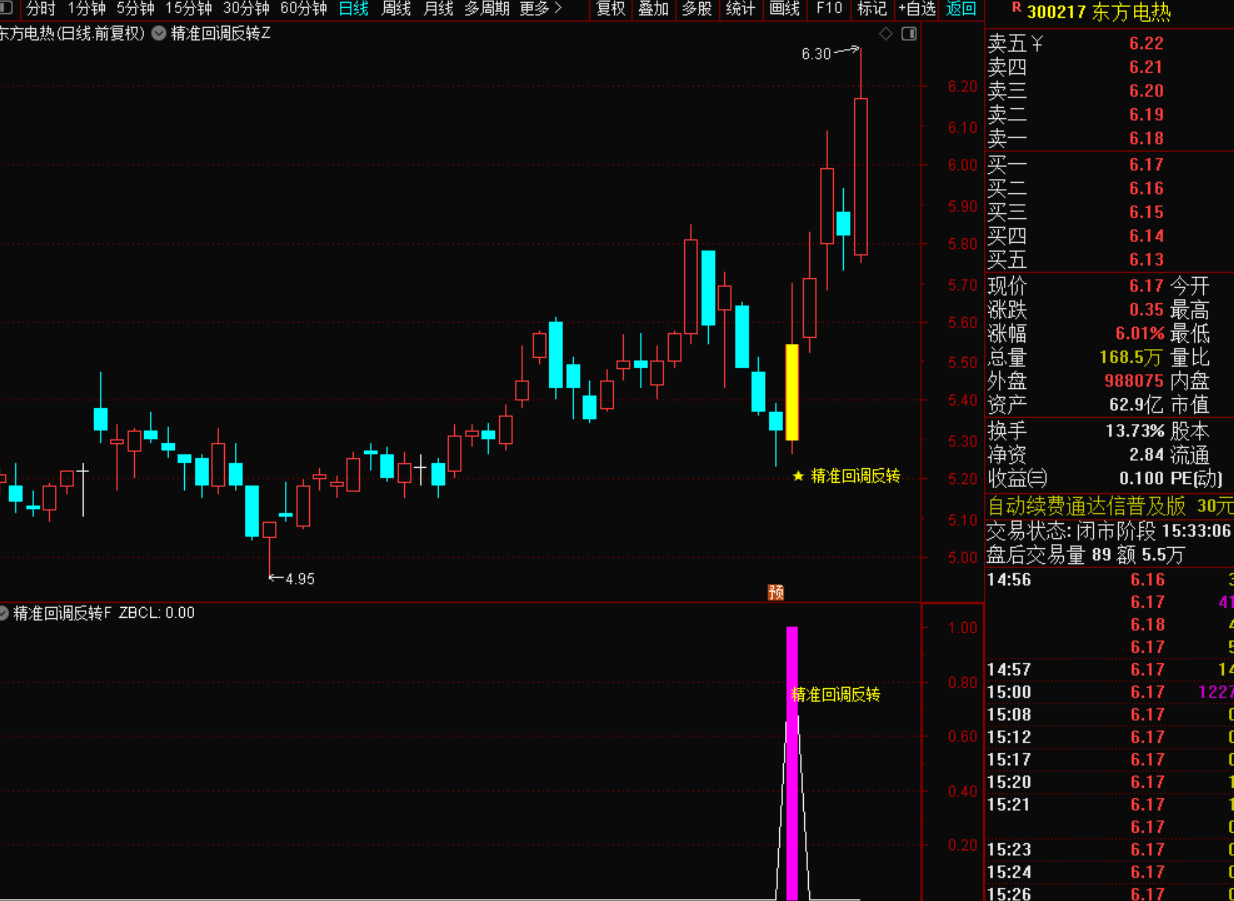Click the diamond icon above the chart
The height and width of the screenshot is (901, 1234).
coord(885,34)
